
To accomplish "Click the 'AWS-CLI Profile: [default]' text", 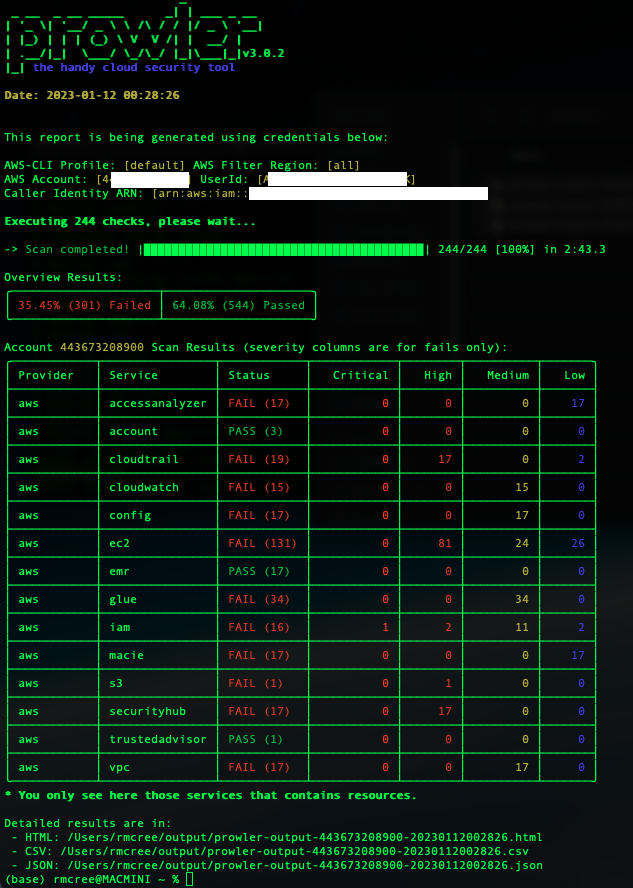I will [95, 165].
